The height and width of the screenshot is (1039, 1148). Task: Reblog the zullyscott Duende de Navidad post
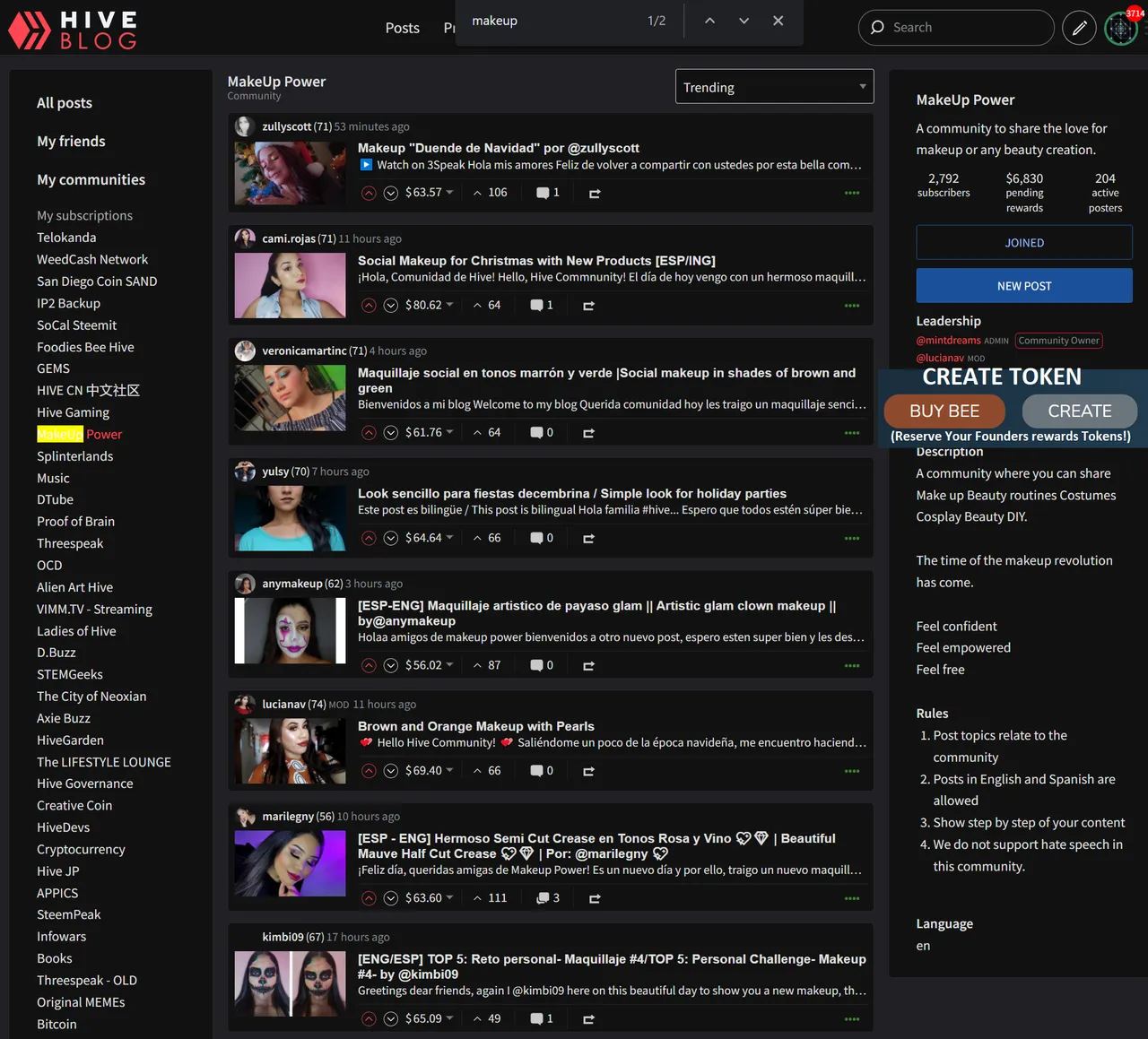point(594,193)
